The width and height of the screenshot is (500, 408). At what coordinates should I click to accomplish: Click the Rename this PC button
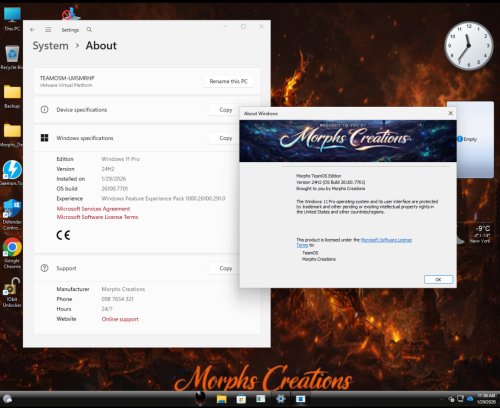point(229,81)
